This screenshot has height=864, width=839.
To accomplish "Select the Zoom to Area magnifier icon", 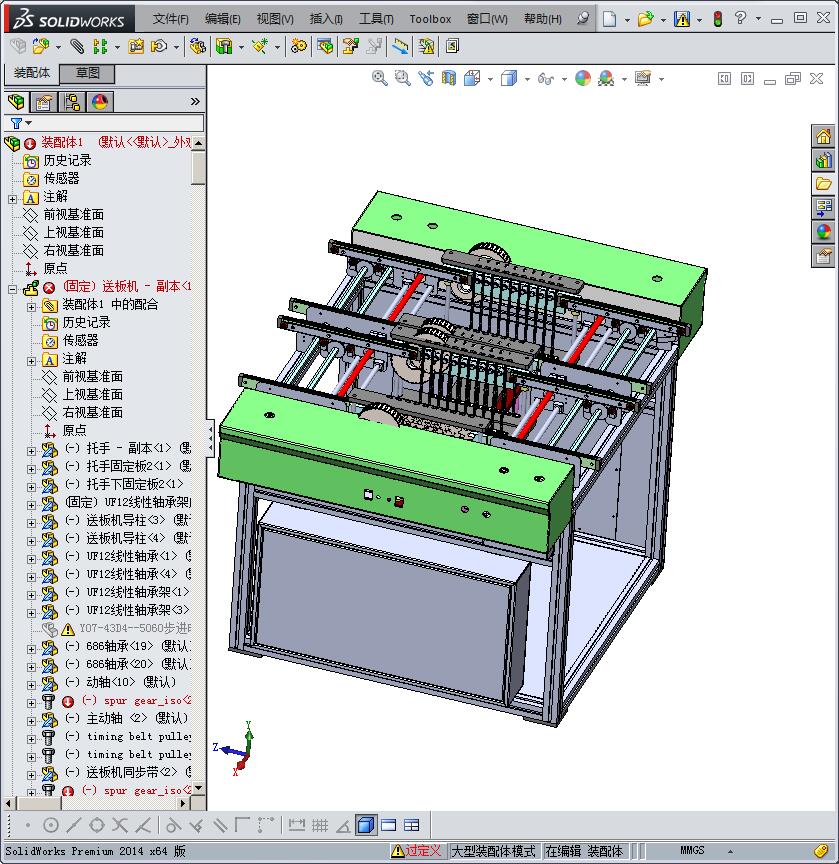I will click(401, 78).
